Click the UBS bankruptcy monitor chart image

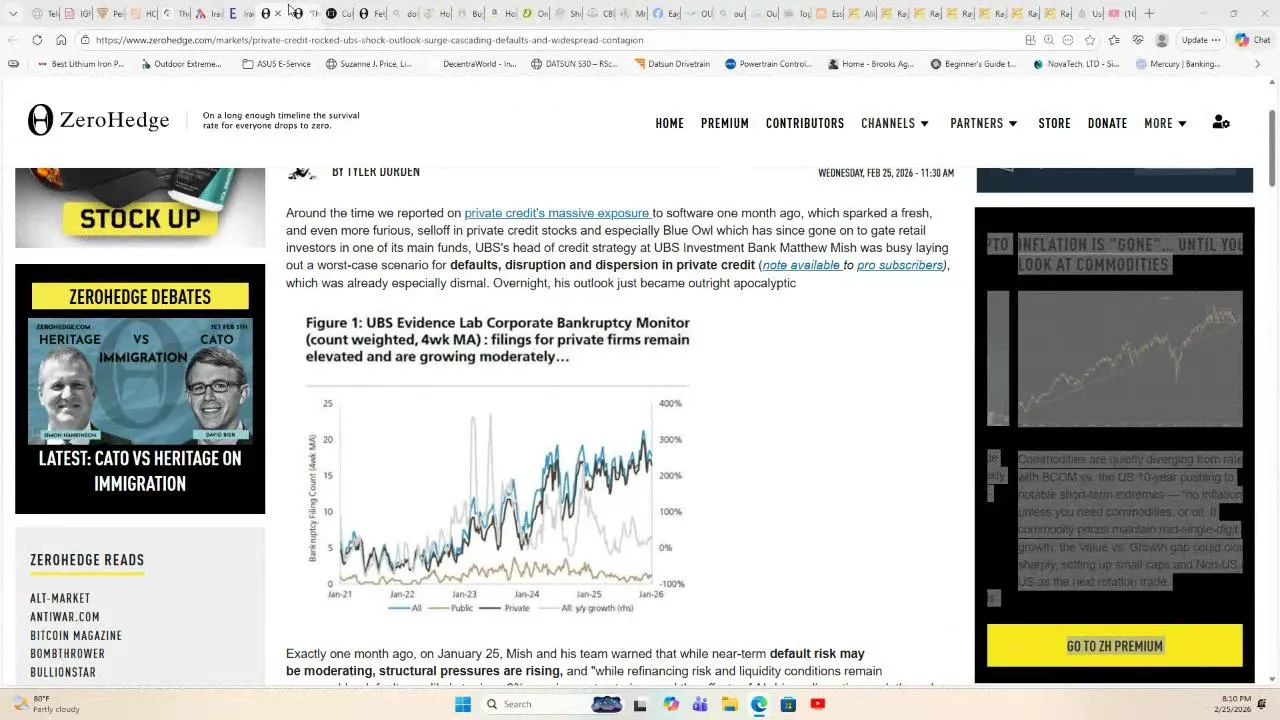click(498, 465)
